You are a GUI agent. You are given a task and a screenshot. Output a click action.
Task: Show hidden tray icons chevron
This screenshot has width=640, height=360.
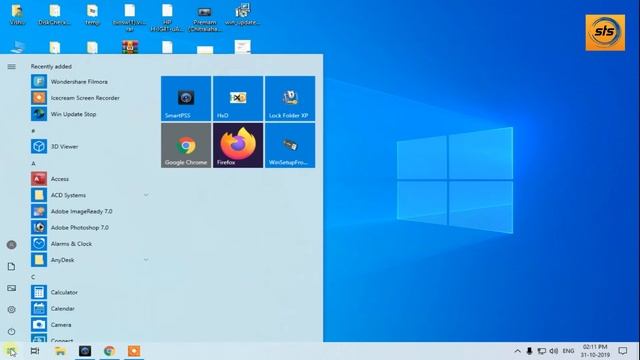coord(518,351)
